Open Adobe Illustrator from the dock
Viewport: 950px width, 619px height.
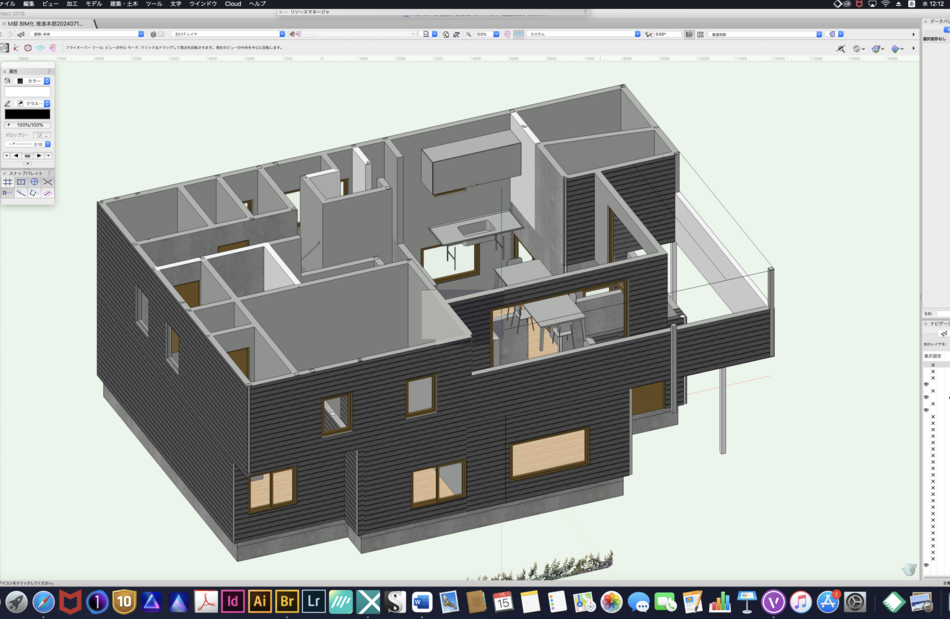click(260, 601)
